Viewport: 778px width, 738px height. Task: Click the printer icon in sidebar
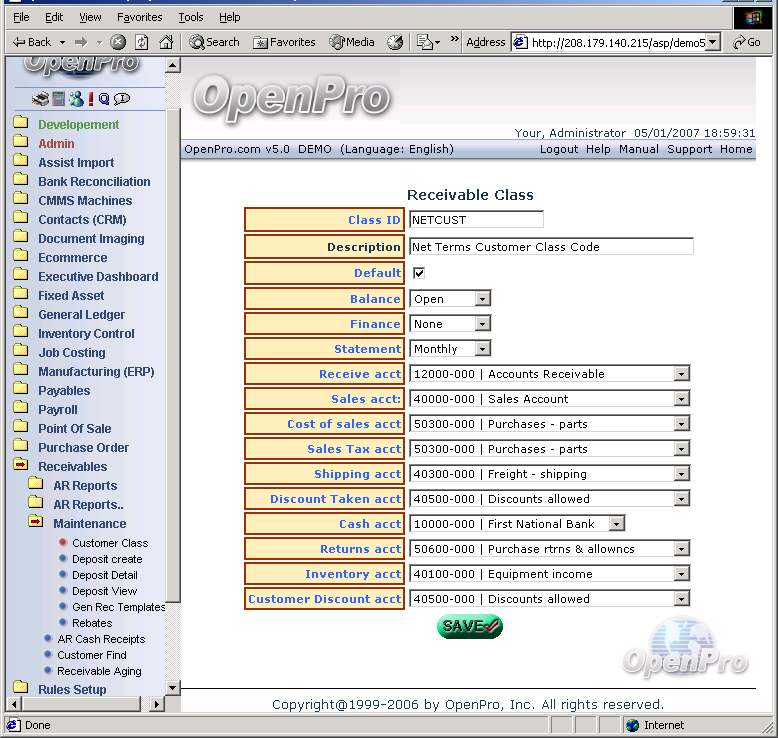coord(40,99)
